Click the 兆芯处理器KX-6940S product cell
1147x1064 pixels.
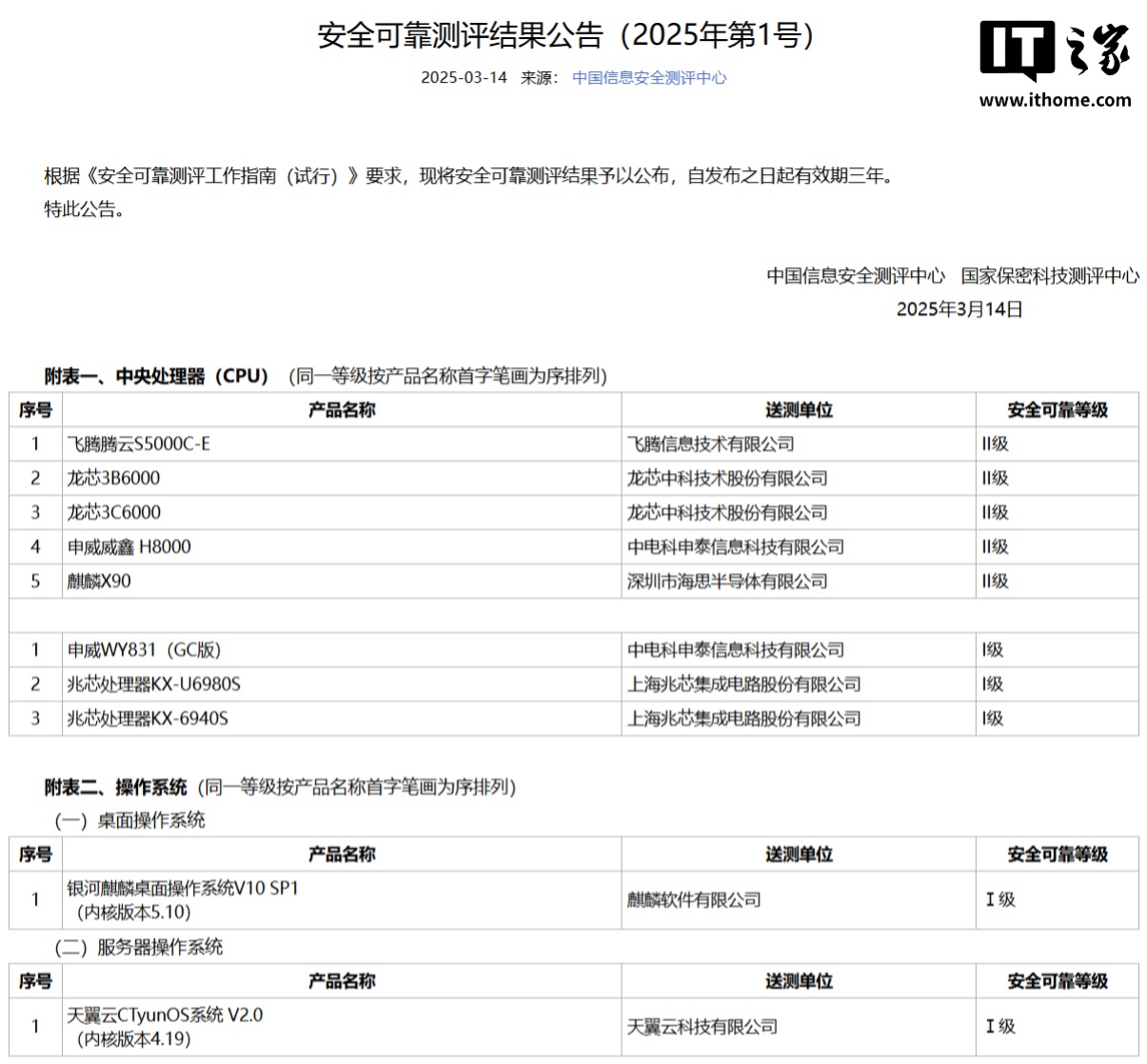click(148, 719)
